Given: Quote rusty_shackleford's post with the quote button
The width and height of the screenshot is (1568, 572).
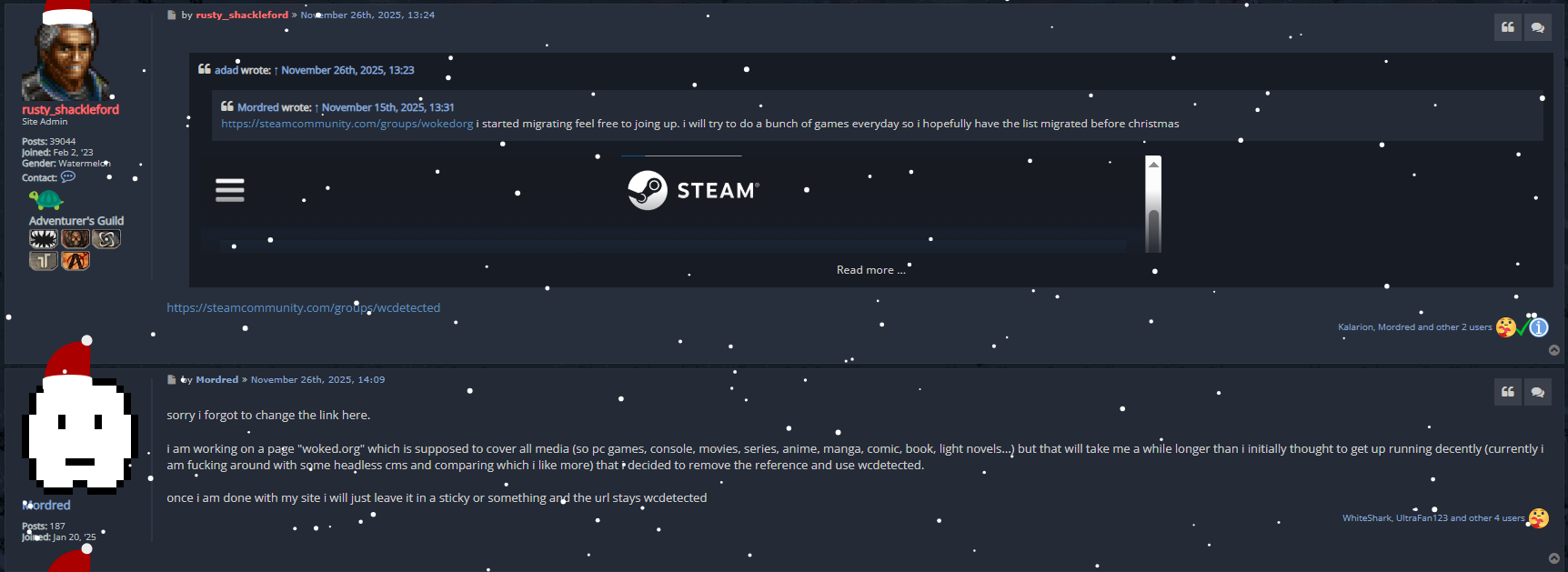Looking at the screenshot, I should click(1508, 27).
